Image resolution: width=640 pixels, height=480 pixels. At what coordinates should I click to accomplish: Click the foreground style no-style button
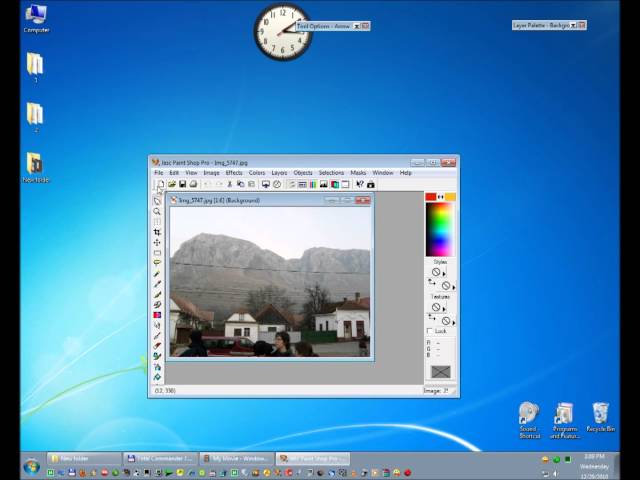coord(436,272)
